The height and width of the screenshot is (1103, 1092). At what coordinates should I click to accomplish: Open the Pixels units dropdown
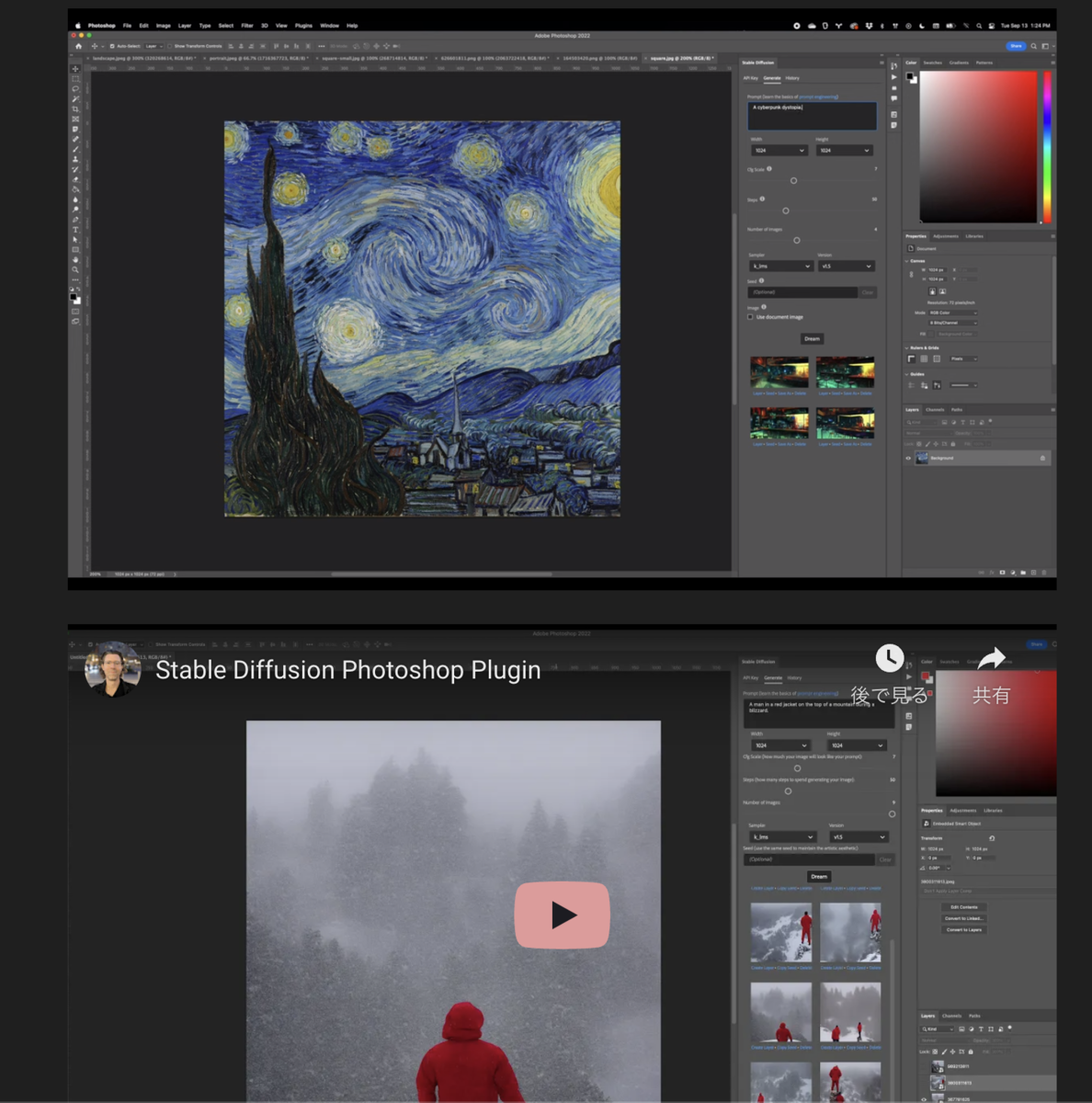tap(963, 358)
